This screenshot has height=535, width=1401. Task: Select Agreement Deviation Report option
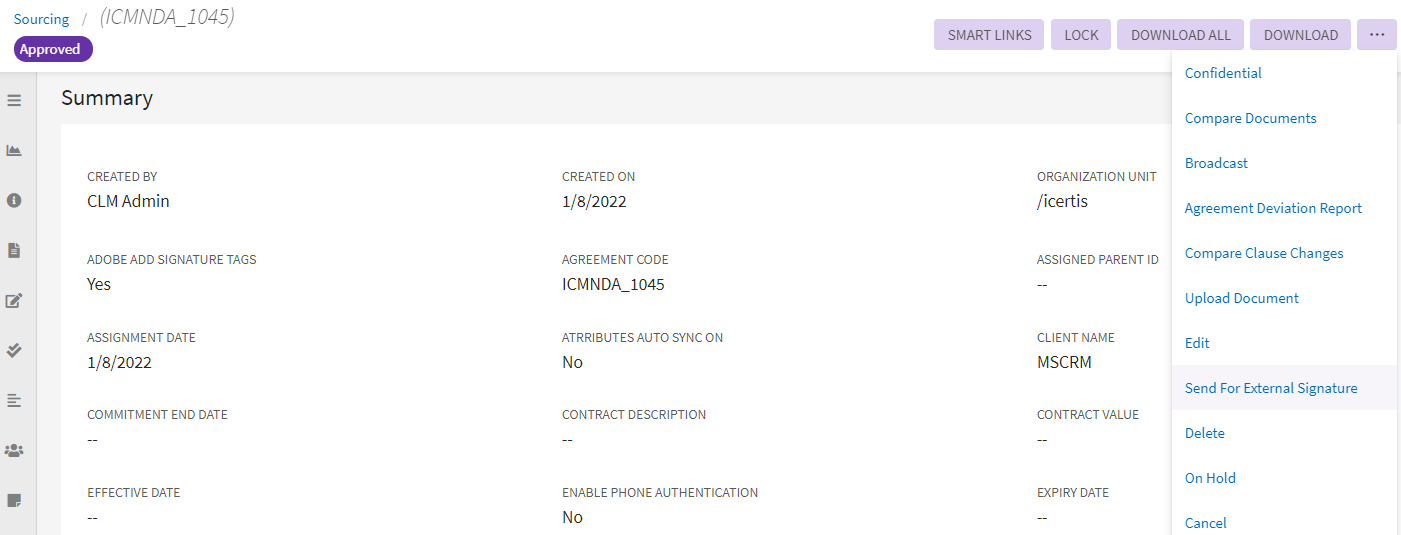[x=1273, y=208]
